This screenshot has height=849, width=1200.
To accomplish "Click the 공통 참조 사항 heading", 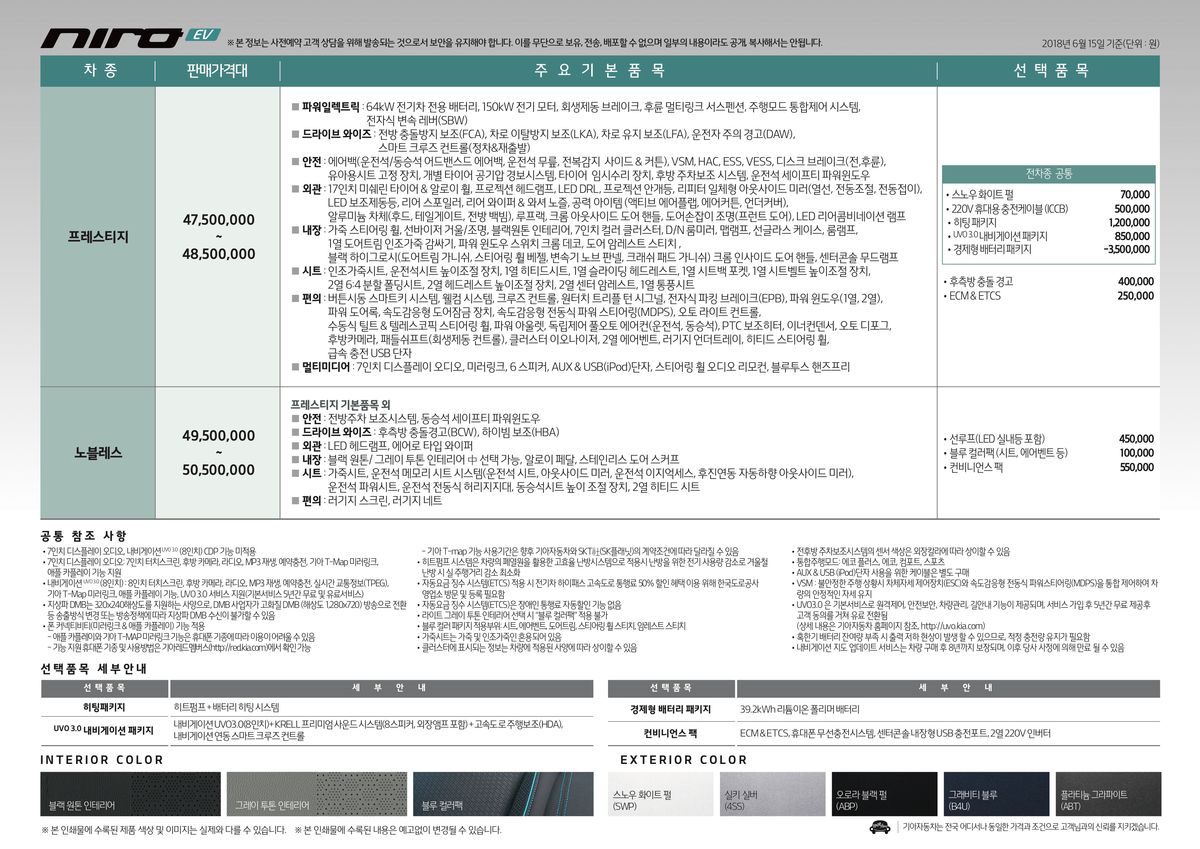I will [84, 536].
